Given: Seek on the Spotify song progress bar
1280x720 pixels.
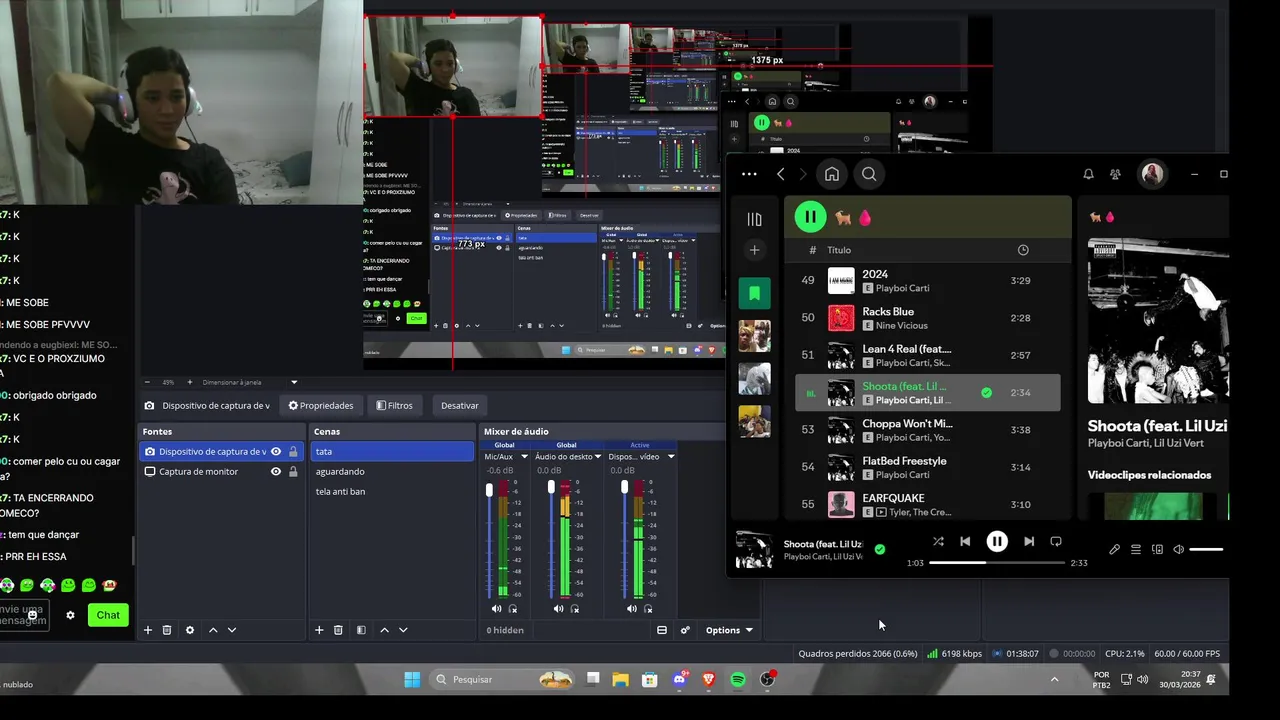Looking at the screenshot, I should coord(997,563).
